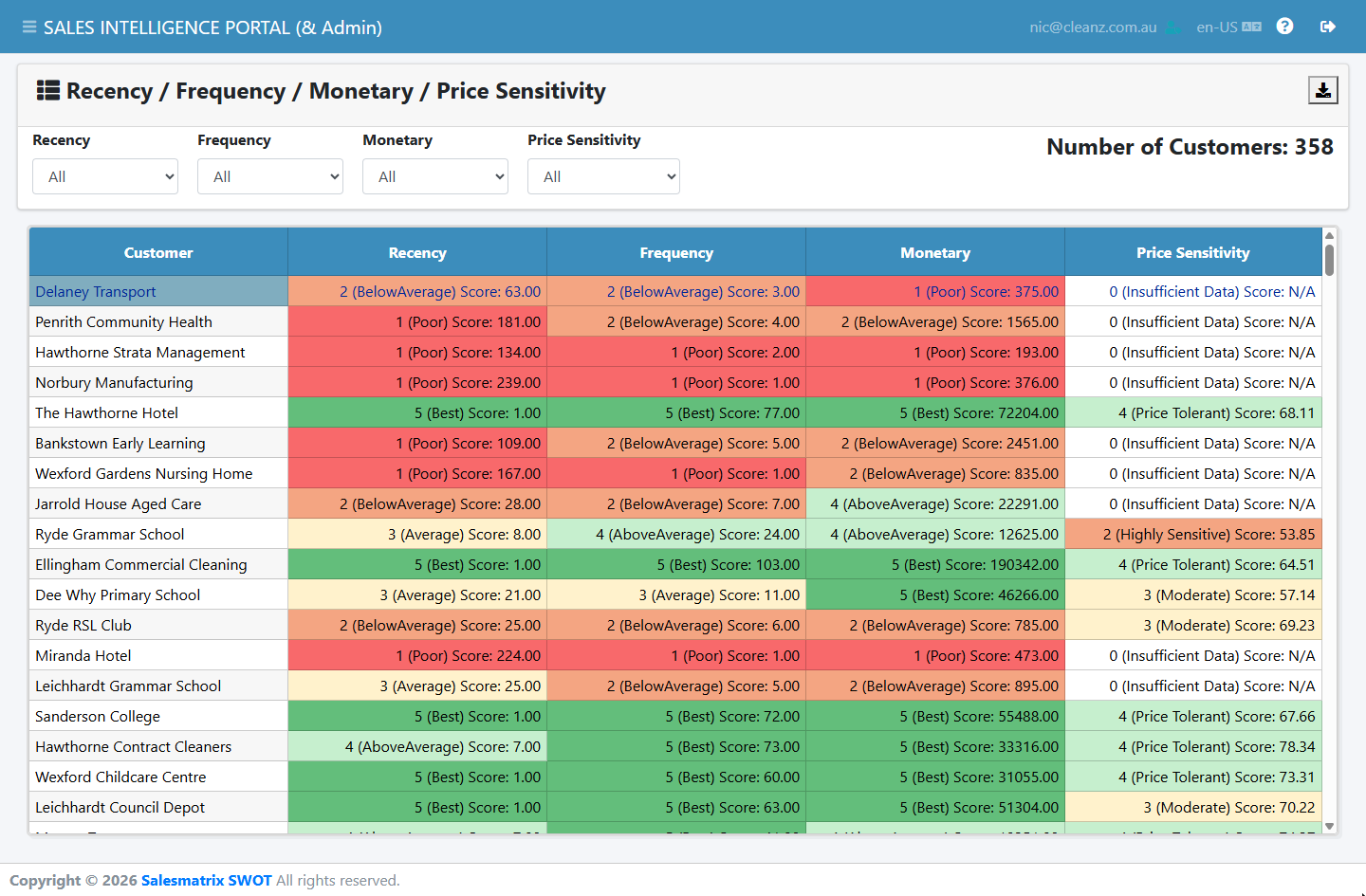Click Norbury Manufacturing recency score 239.00

point(417,382)
